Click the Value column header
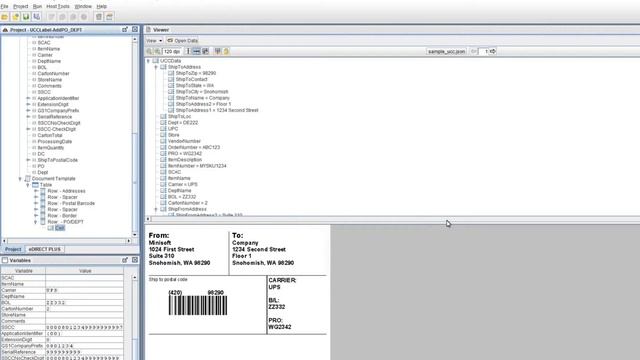 click(x=84, y=271)
